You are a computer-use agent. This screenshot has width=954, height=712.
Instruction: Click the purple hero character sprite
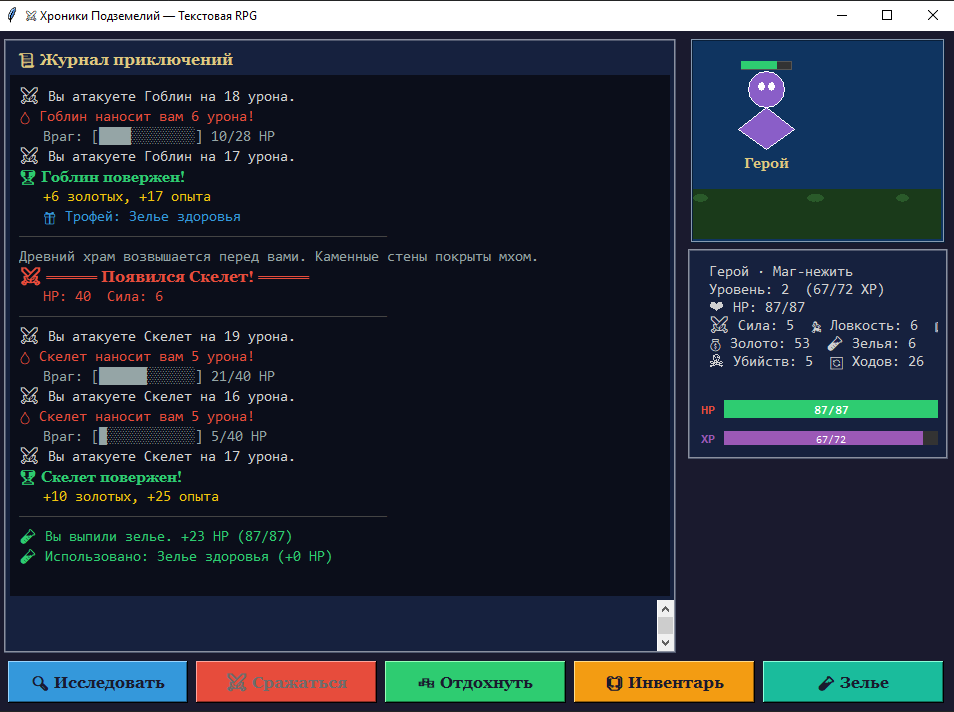pyautogui.click(x=766, y=110)
